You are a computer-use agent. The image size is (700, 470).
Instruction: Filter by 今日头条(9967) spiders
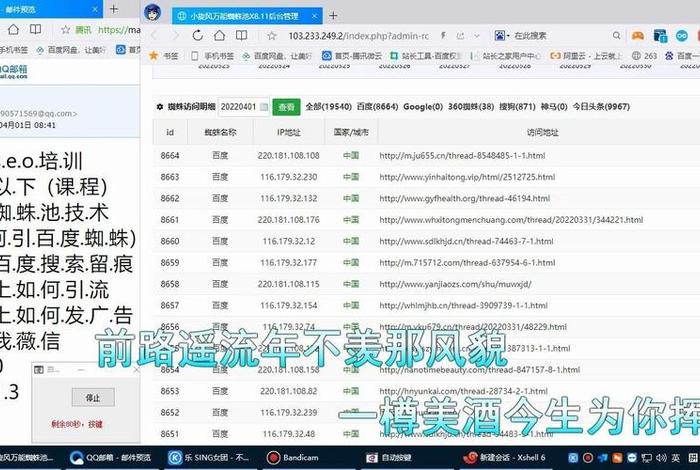pyautogui.click(x=601, y=107)
